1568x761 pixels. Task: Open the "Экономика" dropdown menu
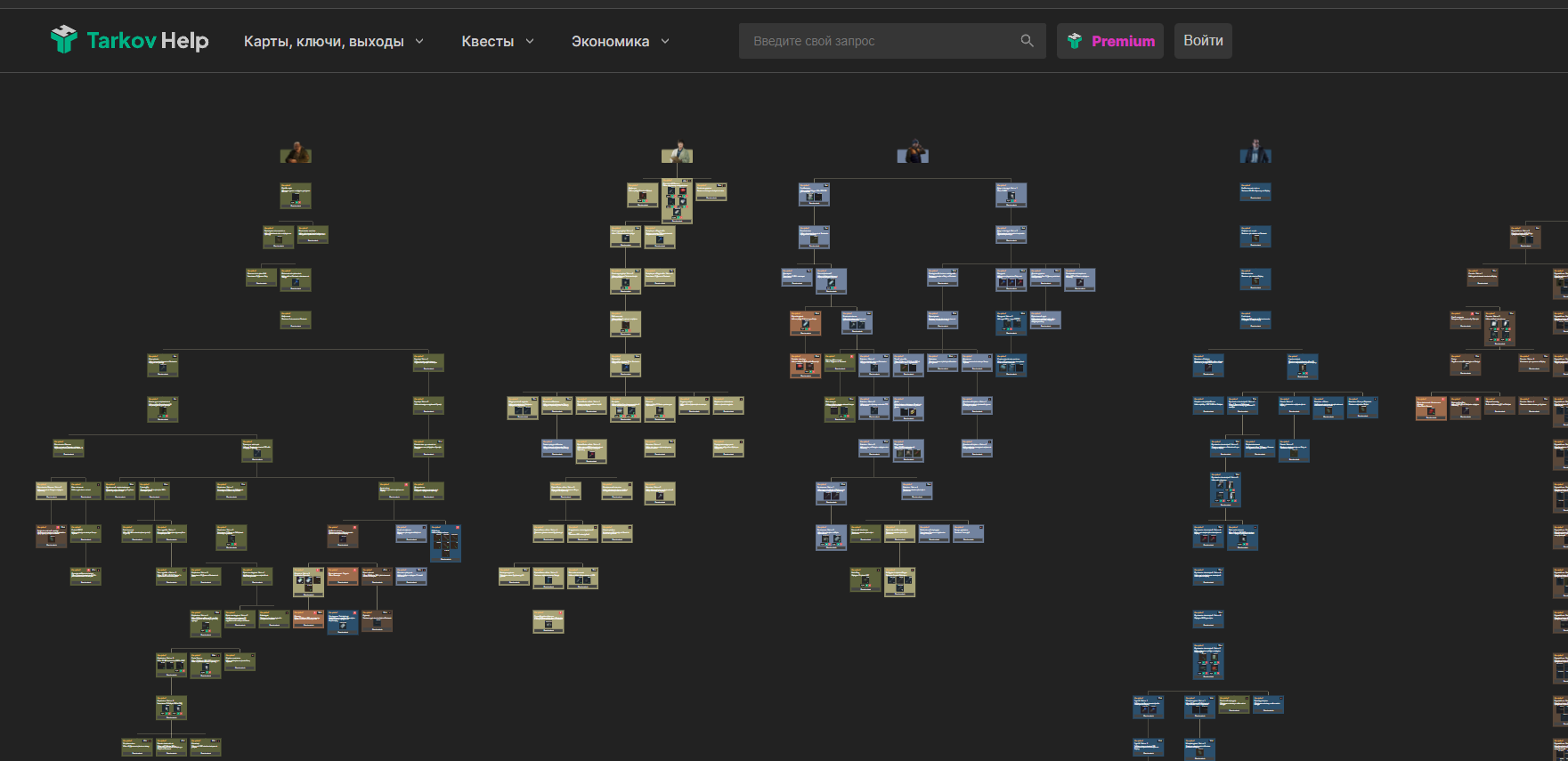(x=621, y=41)
